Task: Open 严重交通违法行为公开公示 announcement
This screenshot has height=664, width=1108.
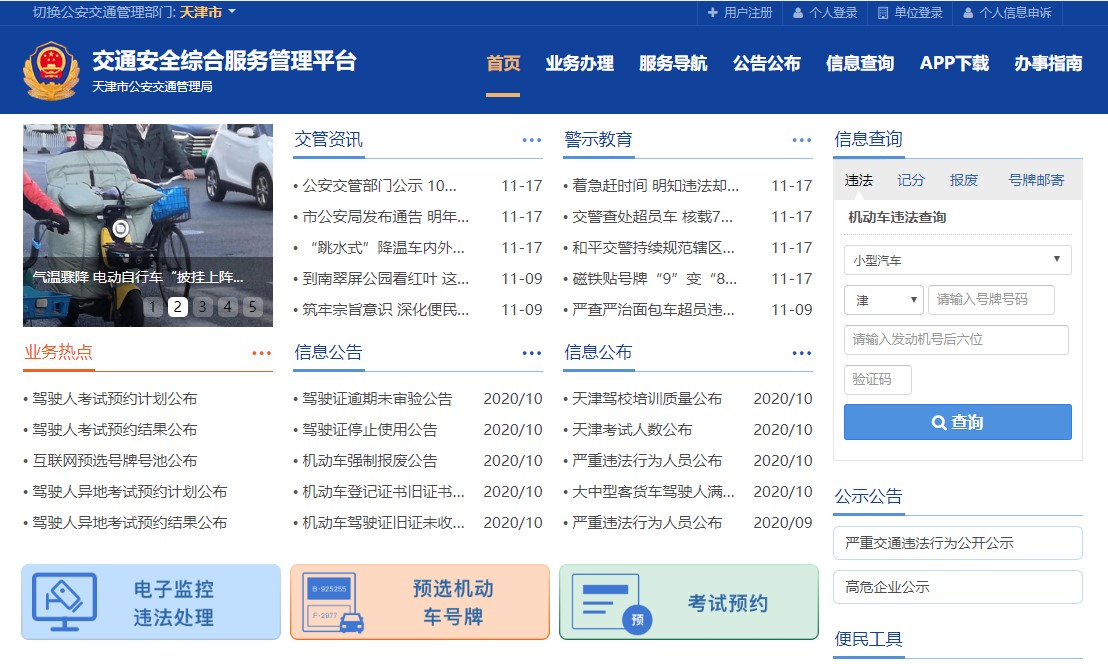Action: point(956,543)
